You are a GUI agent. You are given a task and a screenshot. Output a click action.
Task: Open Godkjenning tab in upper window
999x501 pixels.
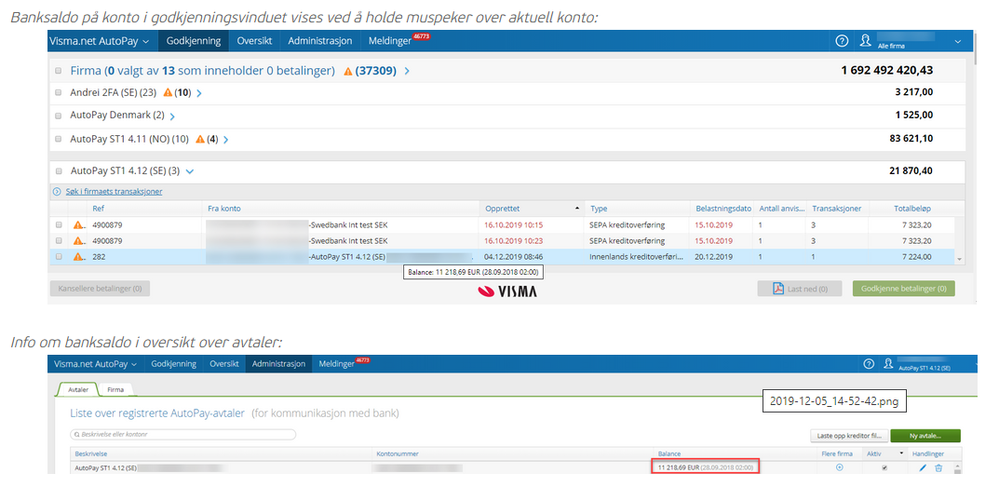[193, 41]
